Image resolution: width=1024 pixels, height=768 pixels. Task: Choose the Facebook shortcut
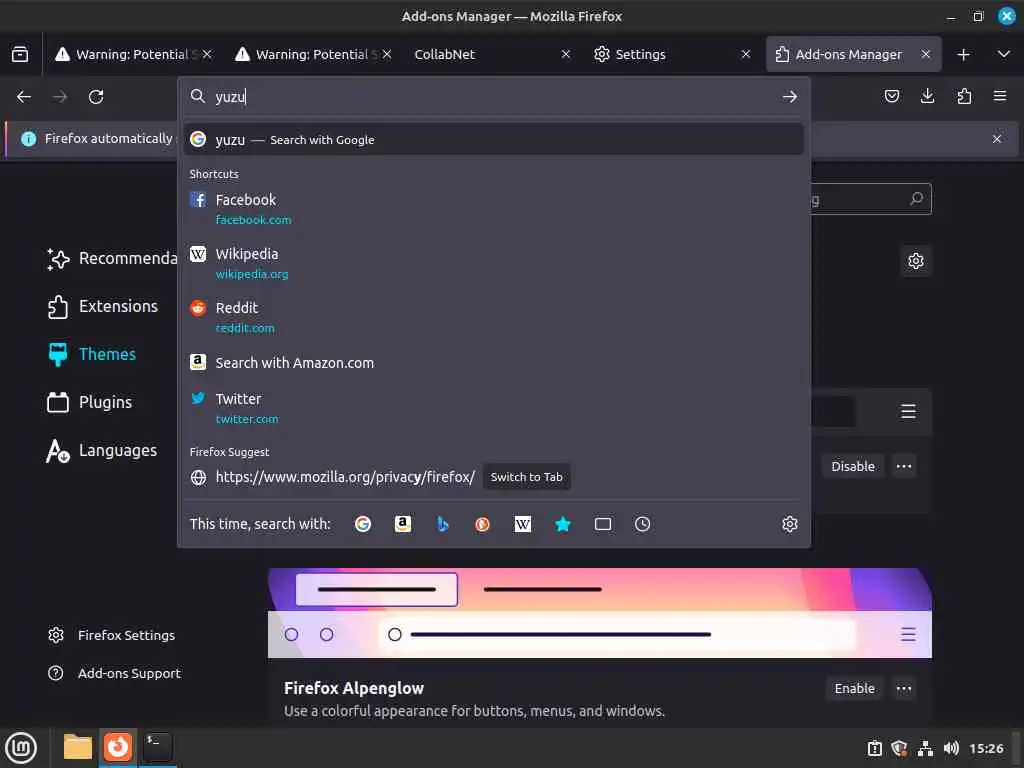[494, 209]
